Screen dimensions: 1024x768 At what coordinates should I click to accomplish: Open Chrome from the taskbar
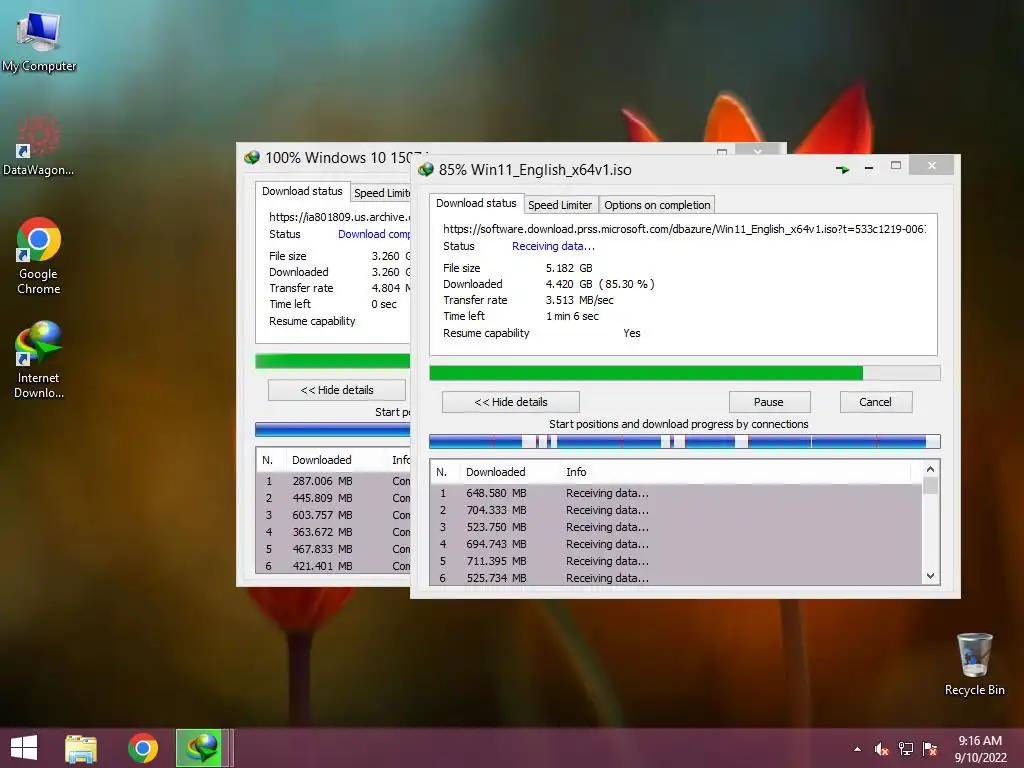142,748
